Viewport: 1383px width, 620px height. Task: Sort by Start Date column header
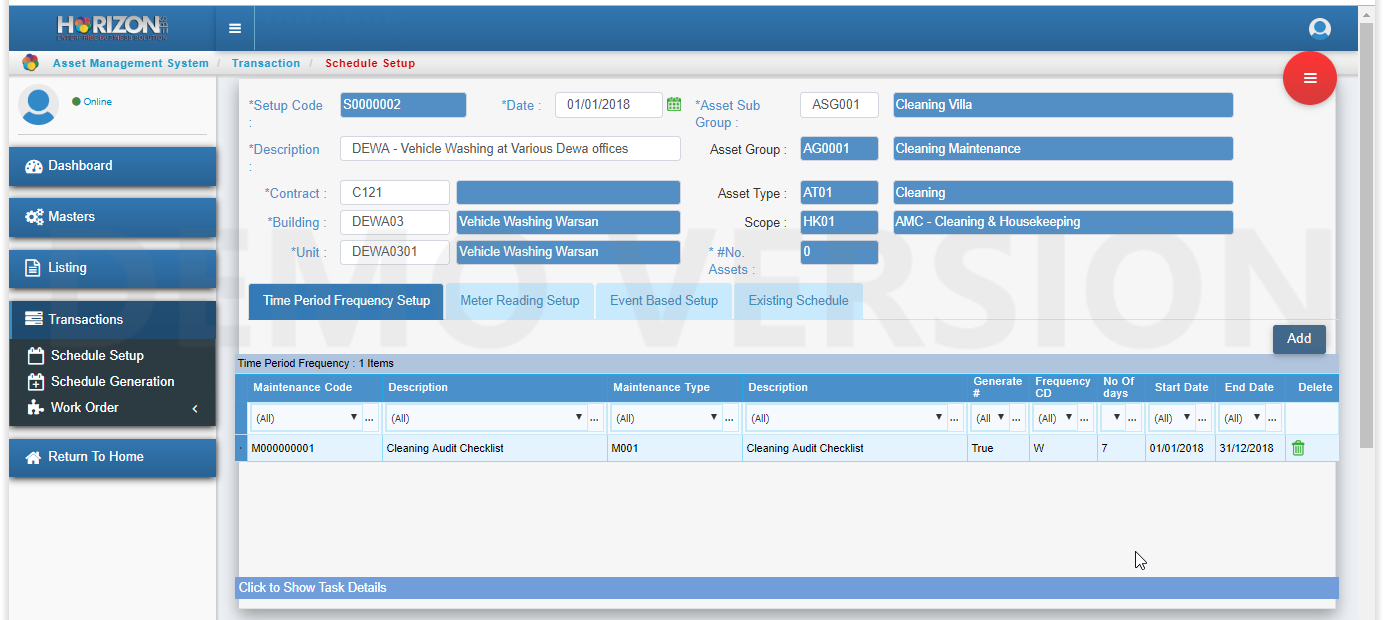(1182, 387)
